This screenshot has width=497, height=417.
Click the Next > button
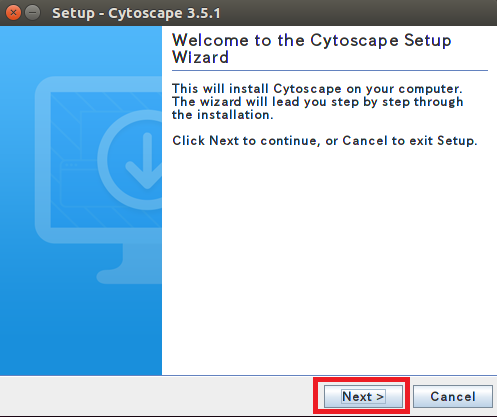coord(363,396)
